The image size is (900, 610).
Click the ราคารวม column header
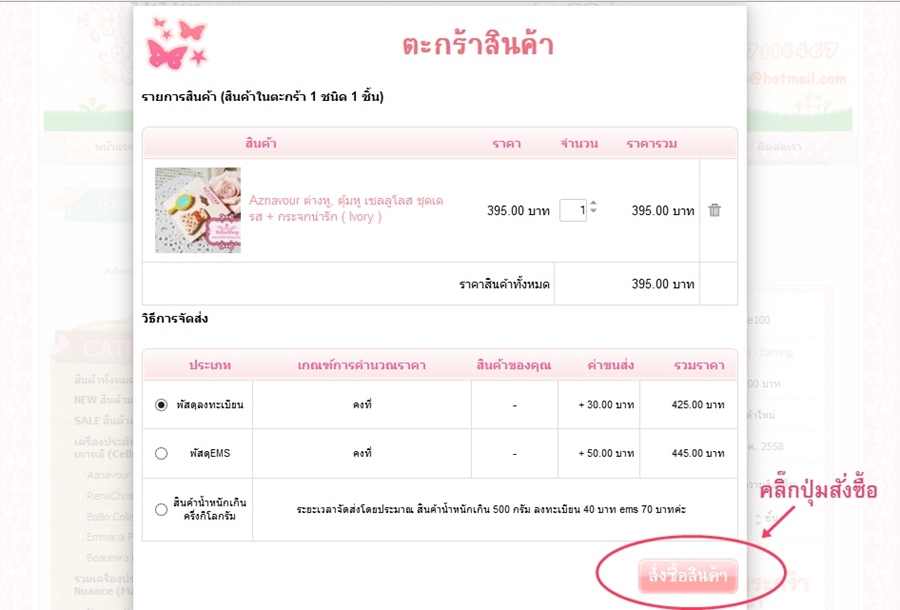pos(651,143)
